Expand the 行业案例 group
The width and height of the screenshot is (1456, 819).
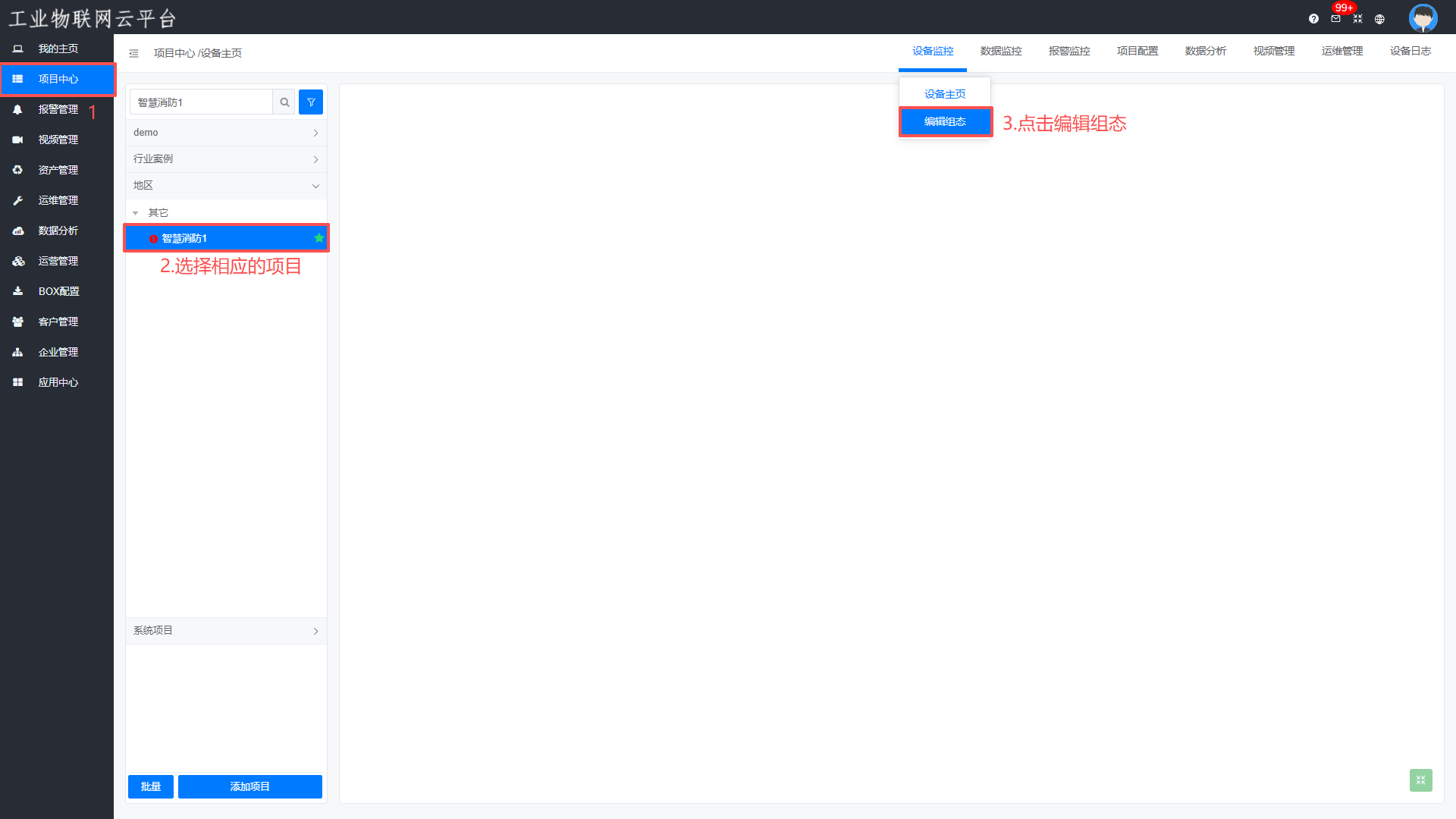point(226,159)
